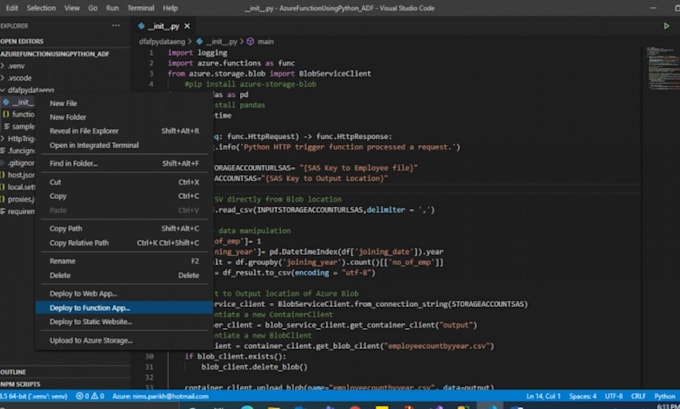Open the Go menu
Image resolution: width=680 pixels, height=409 pixels.
(93, 8)
